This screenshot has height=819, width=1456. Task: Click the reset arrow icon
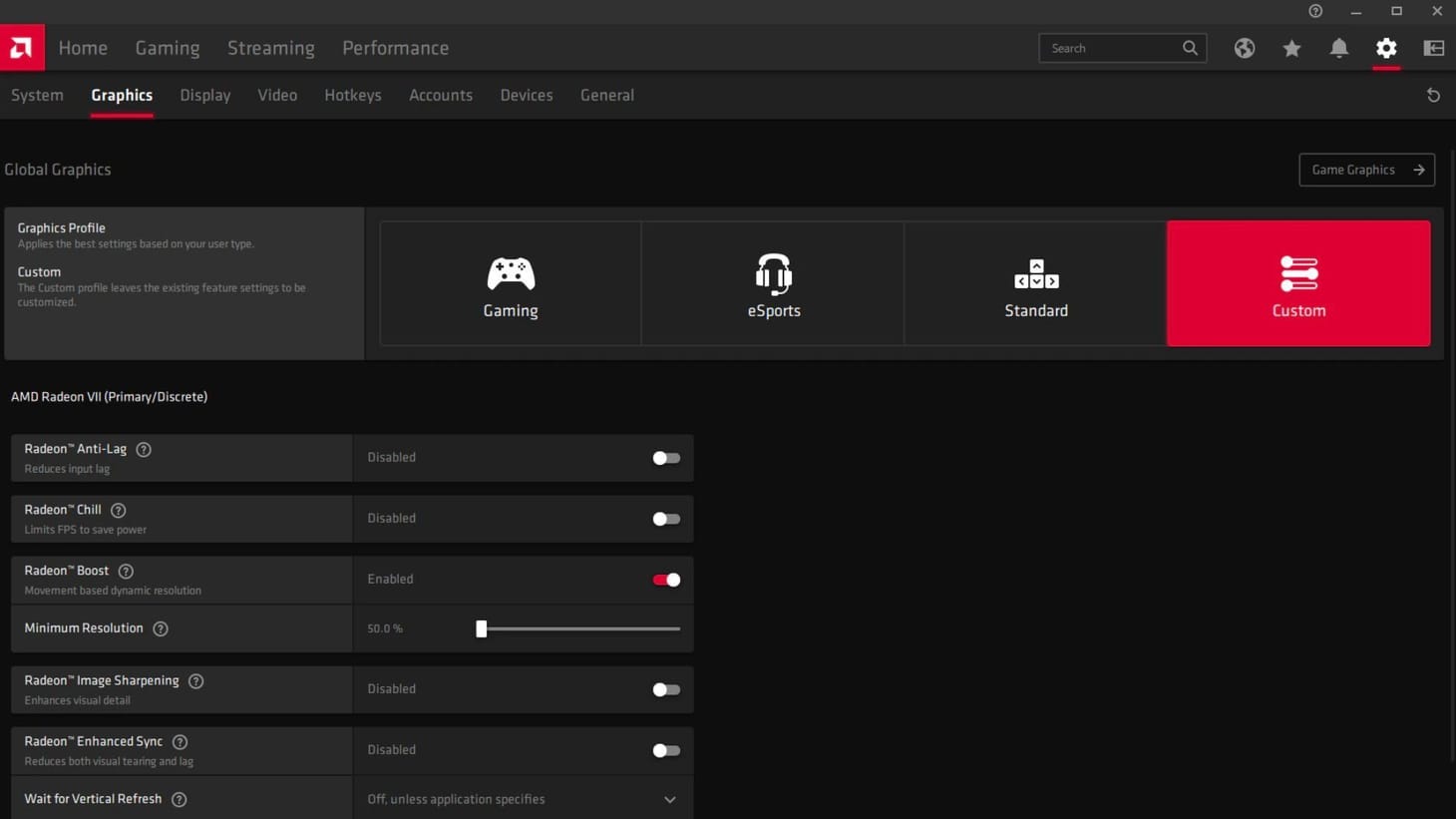tap(1433, 96)
